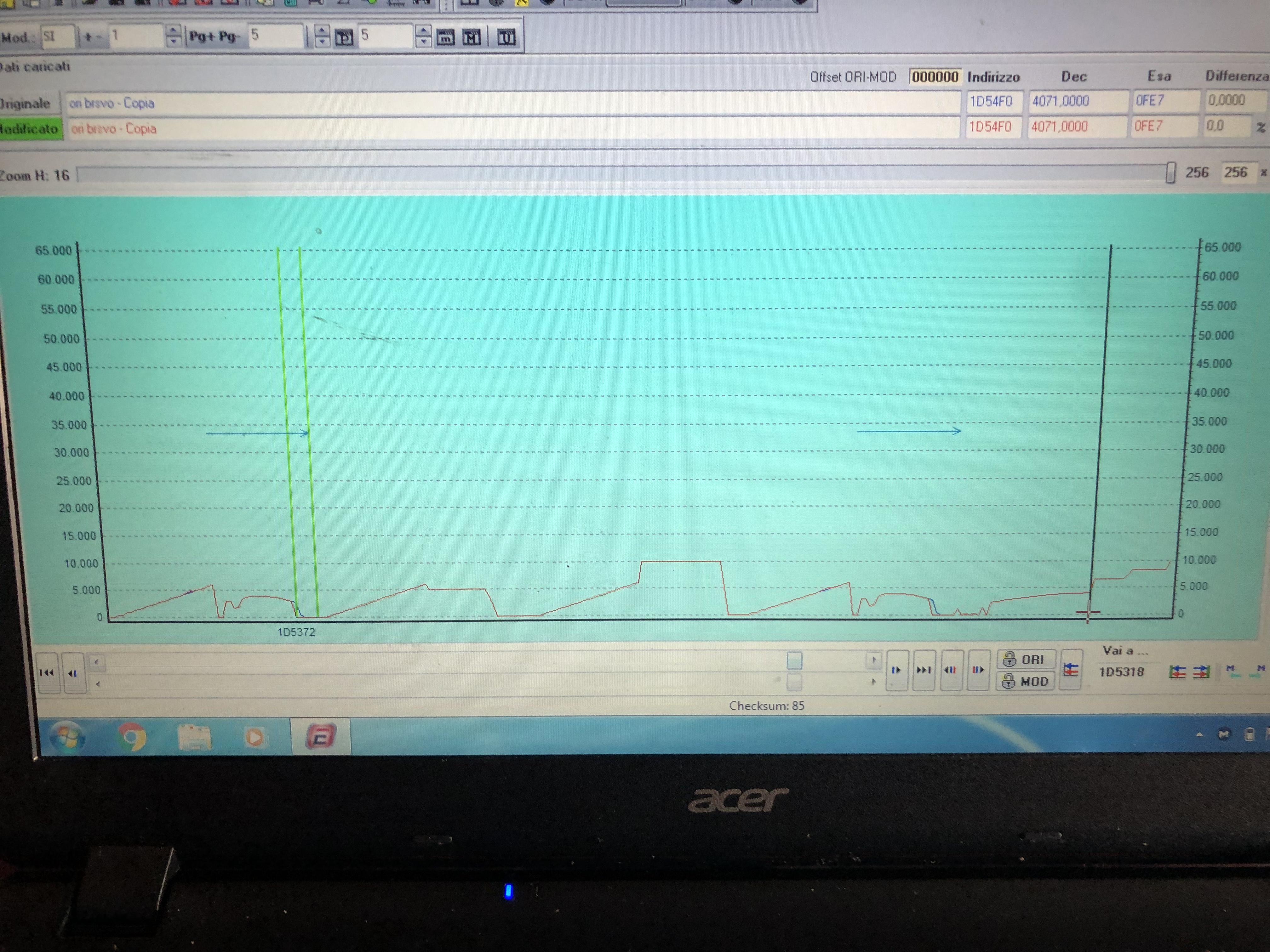
Task: Jump to the first page of the graph
Action: pyautogui.click(x=47, y=672)
